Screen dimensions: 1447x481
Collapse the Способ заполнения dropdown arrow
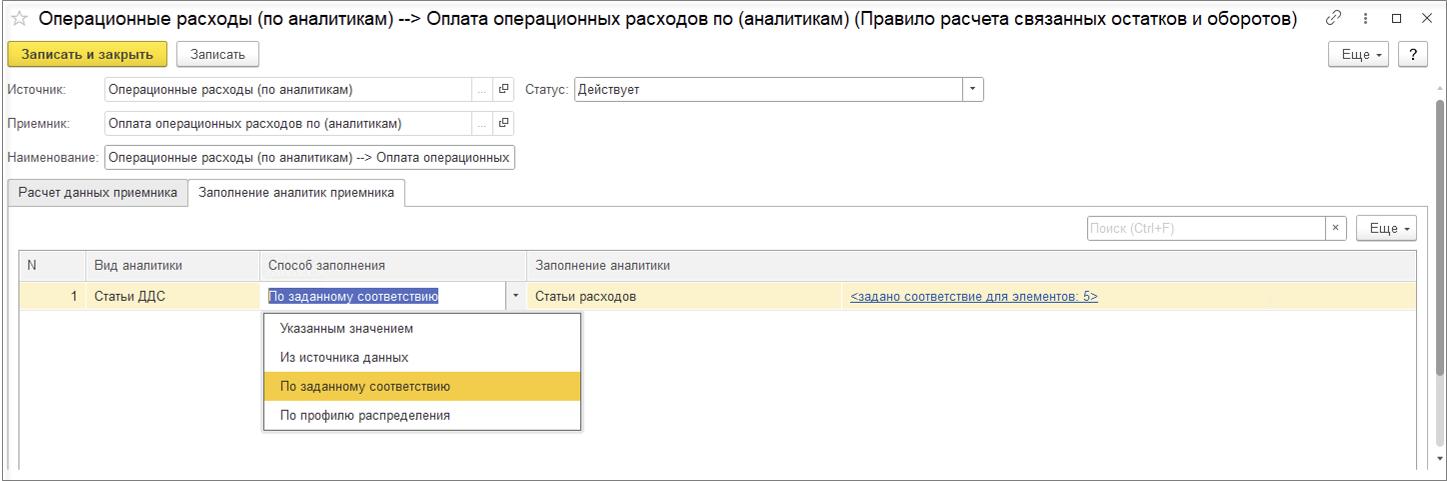[x=515, y=296]
